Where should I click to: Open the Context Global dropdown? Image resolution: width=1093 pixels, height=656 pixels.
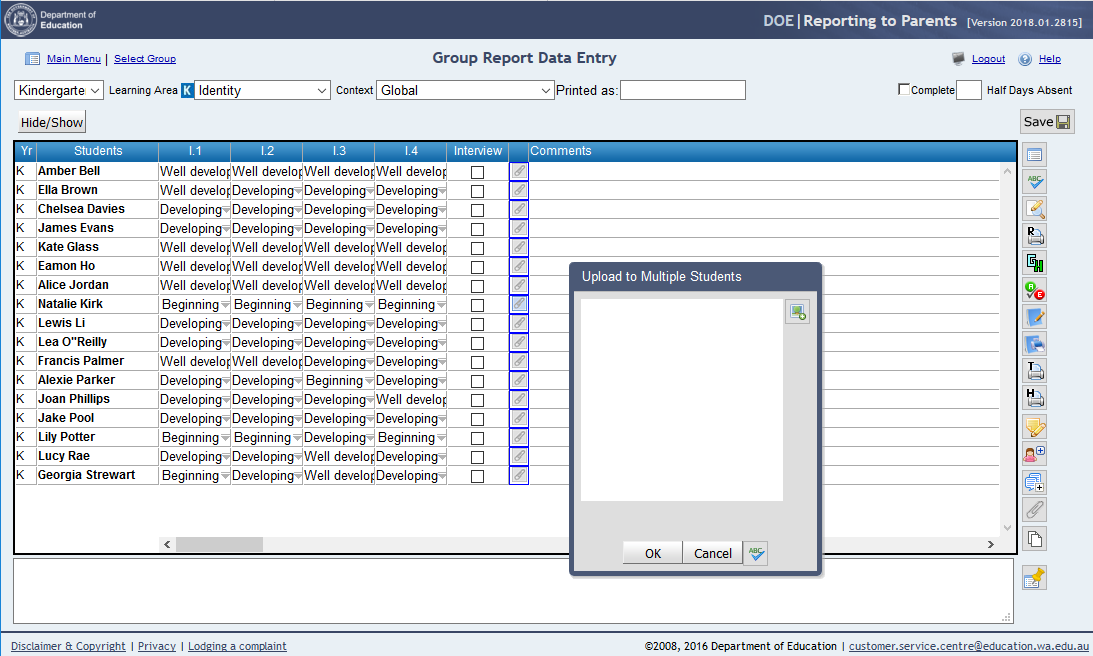tap(465, 90)
